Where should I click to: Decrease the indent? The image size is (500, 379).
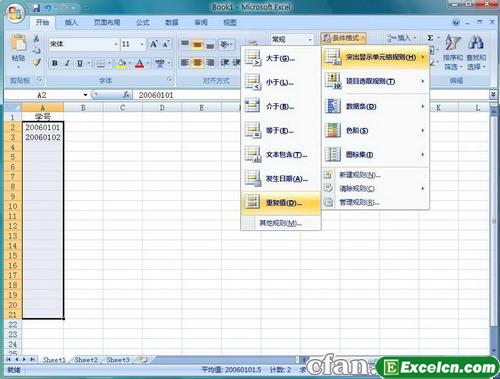pyautogui.click(x=224, y=62)
